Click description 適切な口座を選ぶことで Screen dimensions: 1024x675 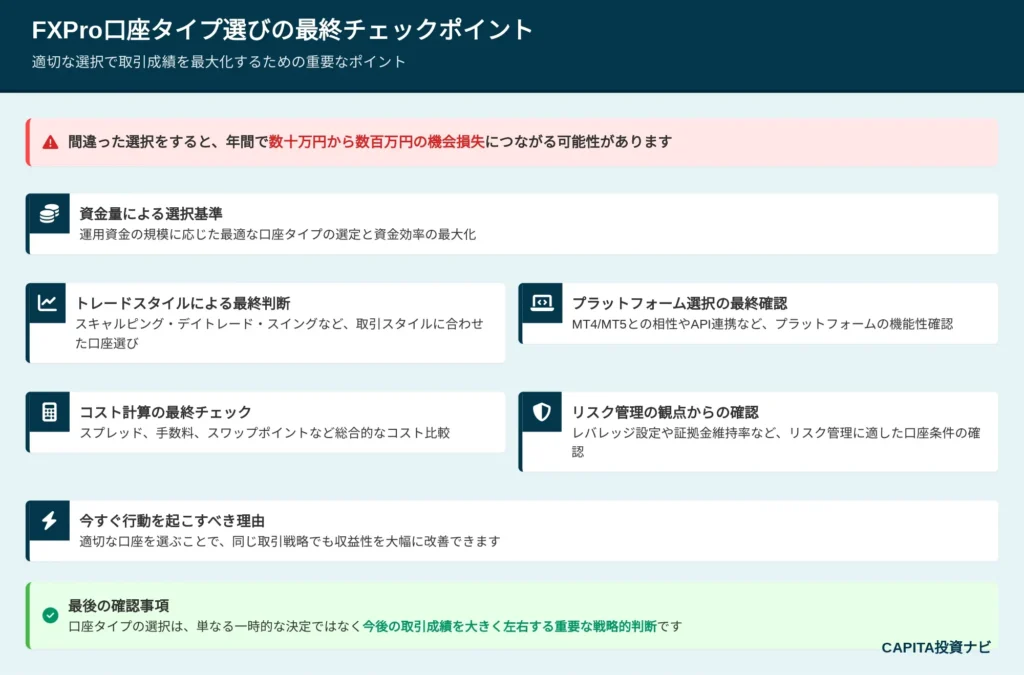point(290,541)
